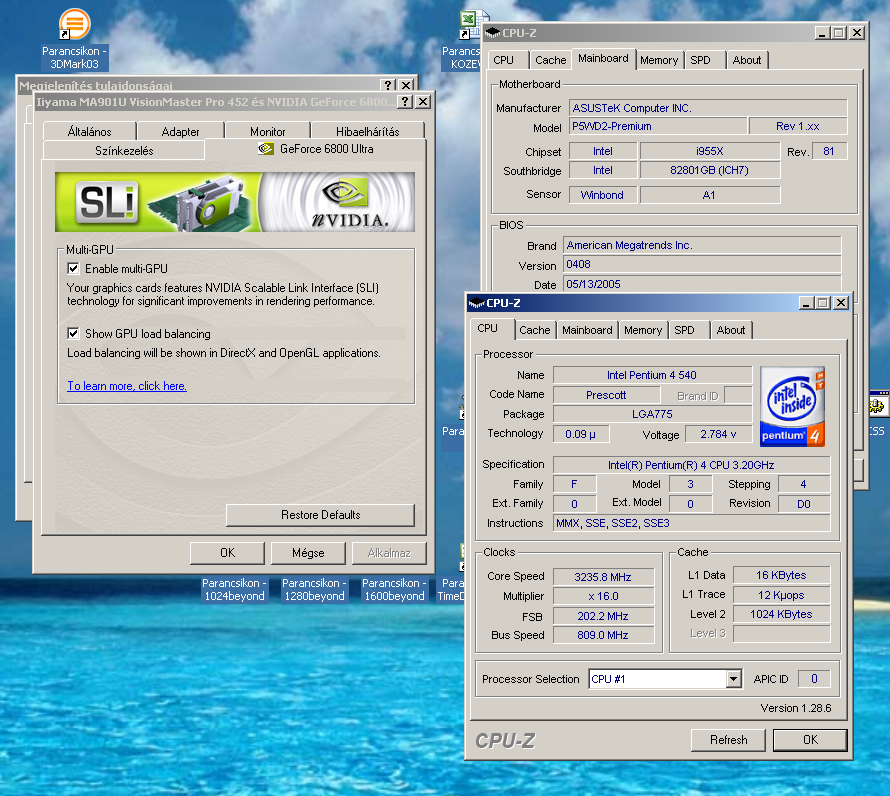Open Memory tab in back CPU-Z window

tap(659, 60)
